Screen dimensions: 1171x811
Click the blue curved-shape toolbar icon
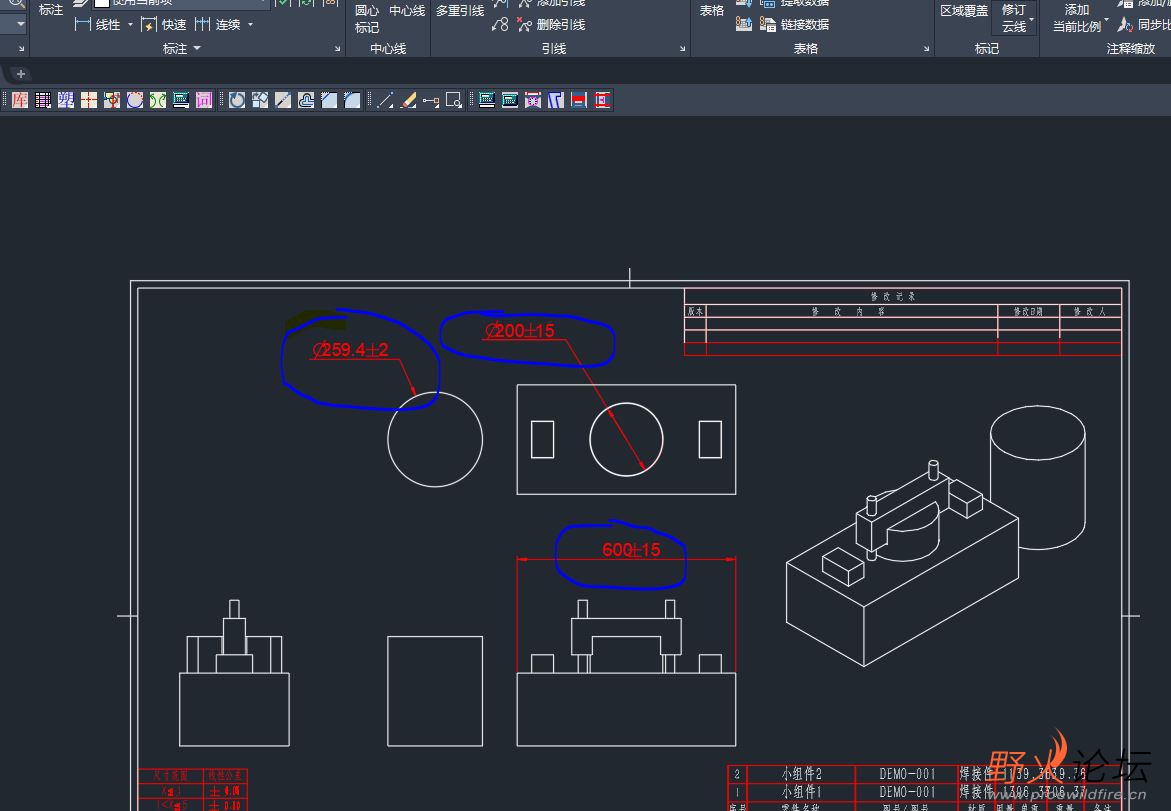pos(556,100)
